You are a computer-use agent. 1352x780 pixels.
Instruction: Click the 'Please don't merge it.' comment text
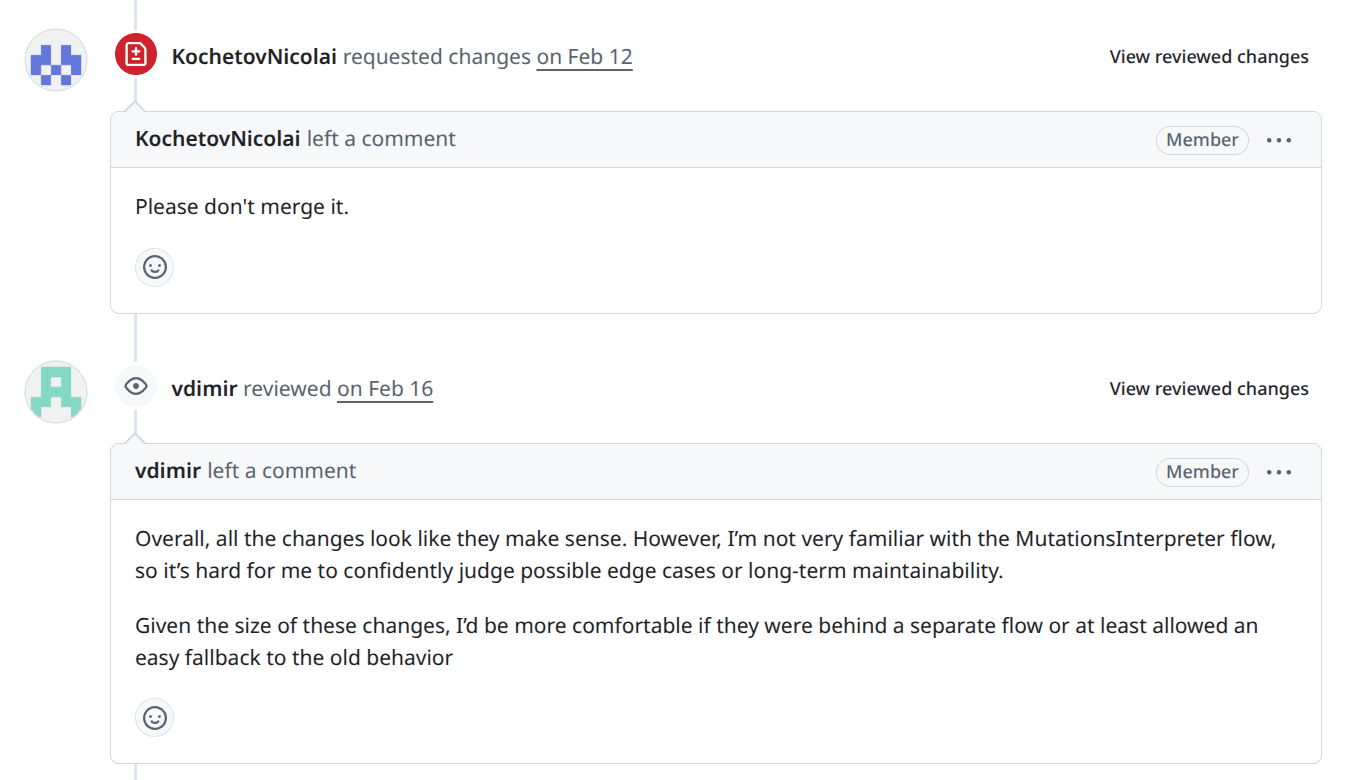[242, 208]
